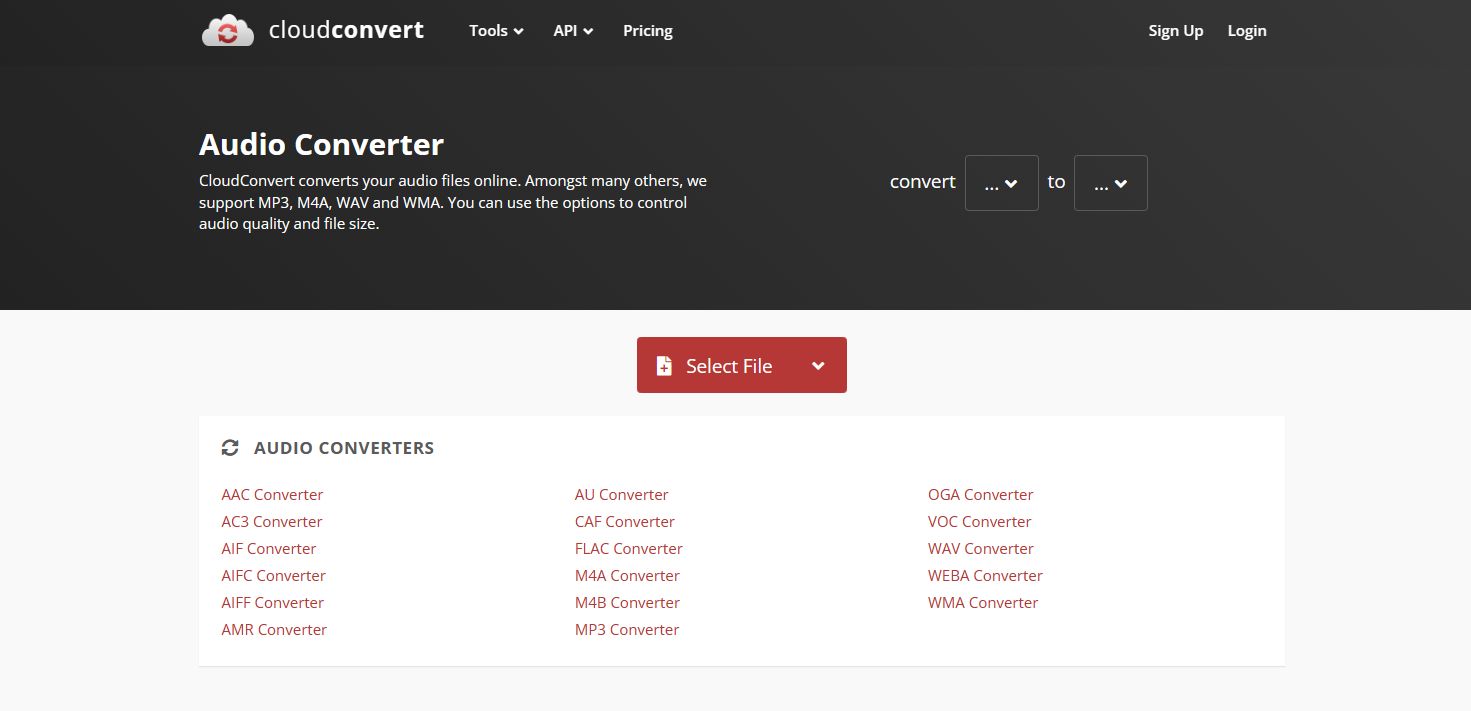Open the Select File source dropdown arrow
Screen dimensions: 1471x711
point(818,366)
